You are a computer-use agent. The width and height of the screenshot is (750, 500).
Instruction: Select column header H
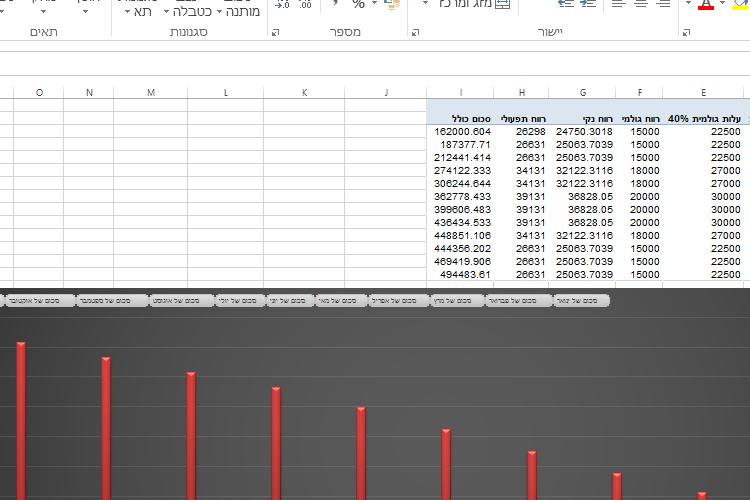(521, 93)
